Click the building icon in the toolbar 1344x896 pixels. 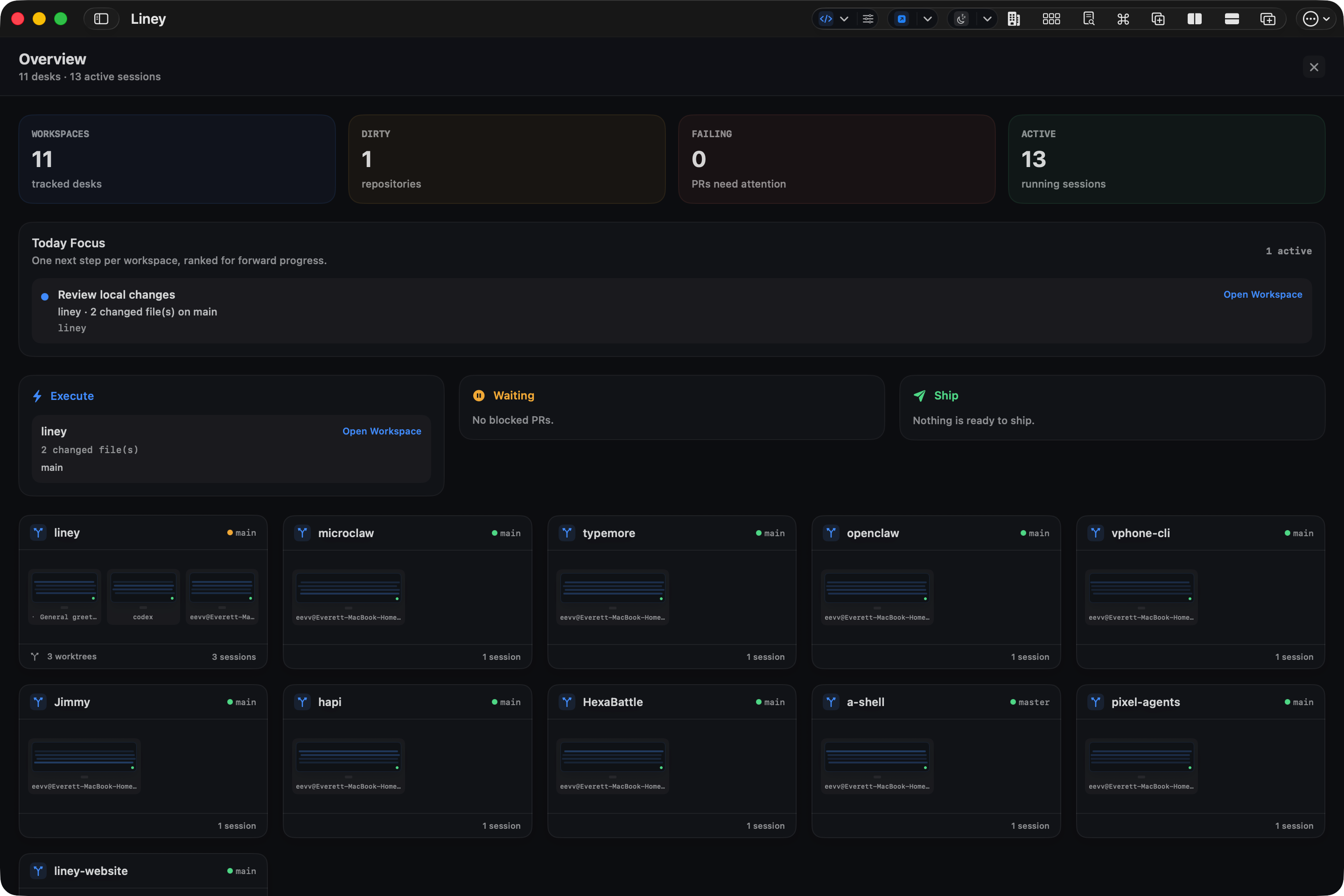(x=1014, y=19)
